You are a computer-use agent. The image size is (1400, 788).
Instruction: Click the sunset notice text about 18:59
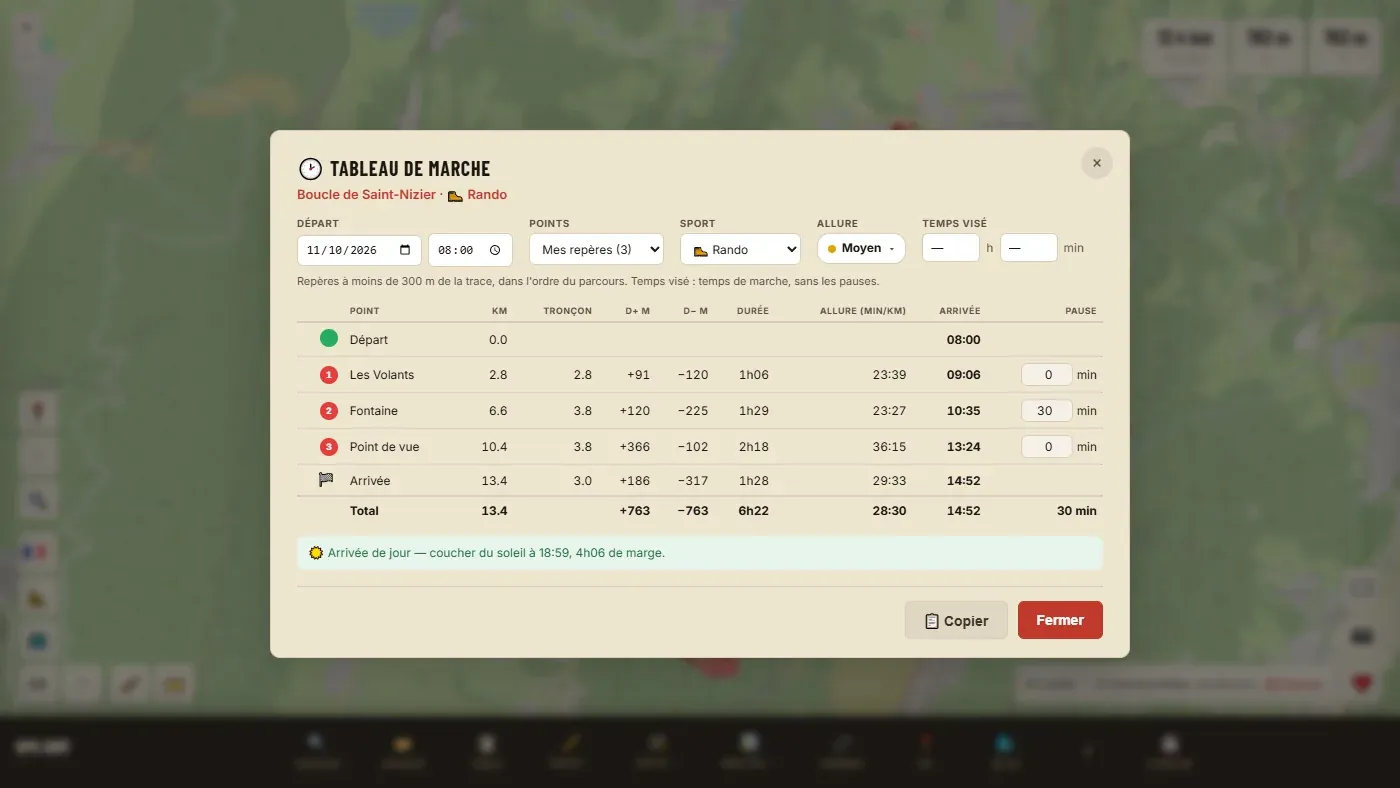496,552
